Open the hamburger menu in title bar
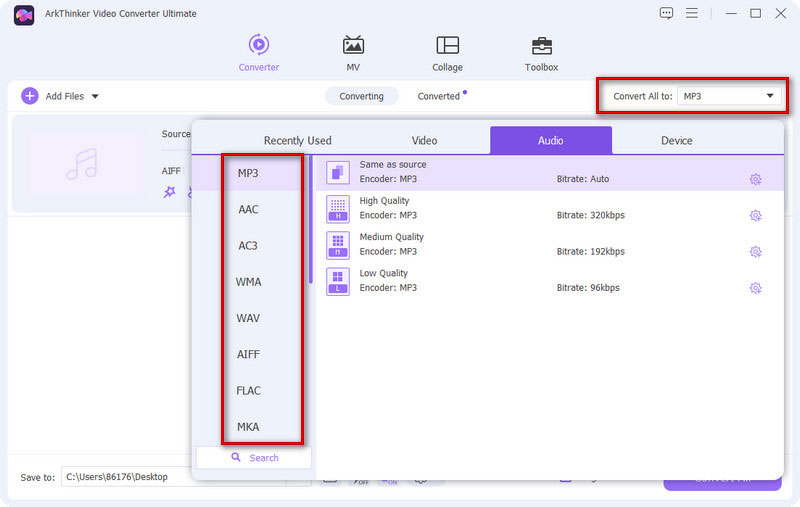Viewport: 800px width, 507px height. (x=692, y=13)
